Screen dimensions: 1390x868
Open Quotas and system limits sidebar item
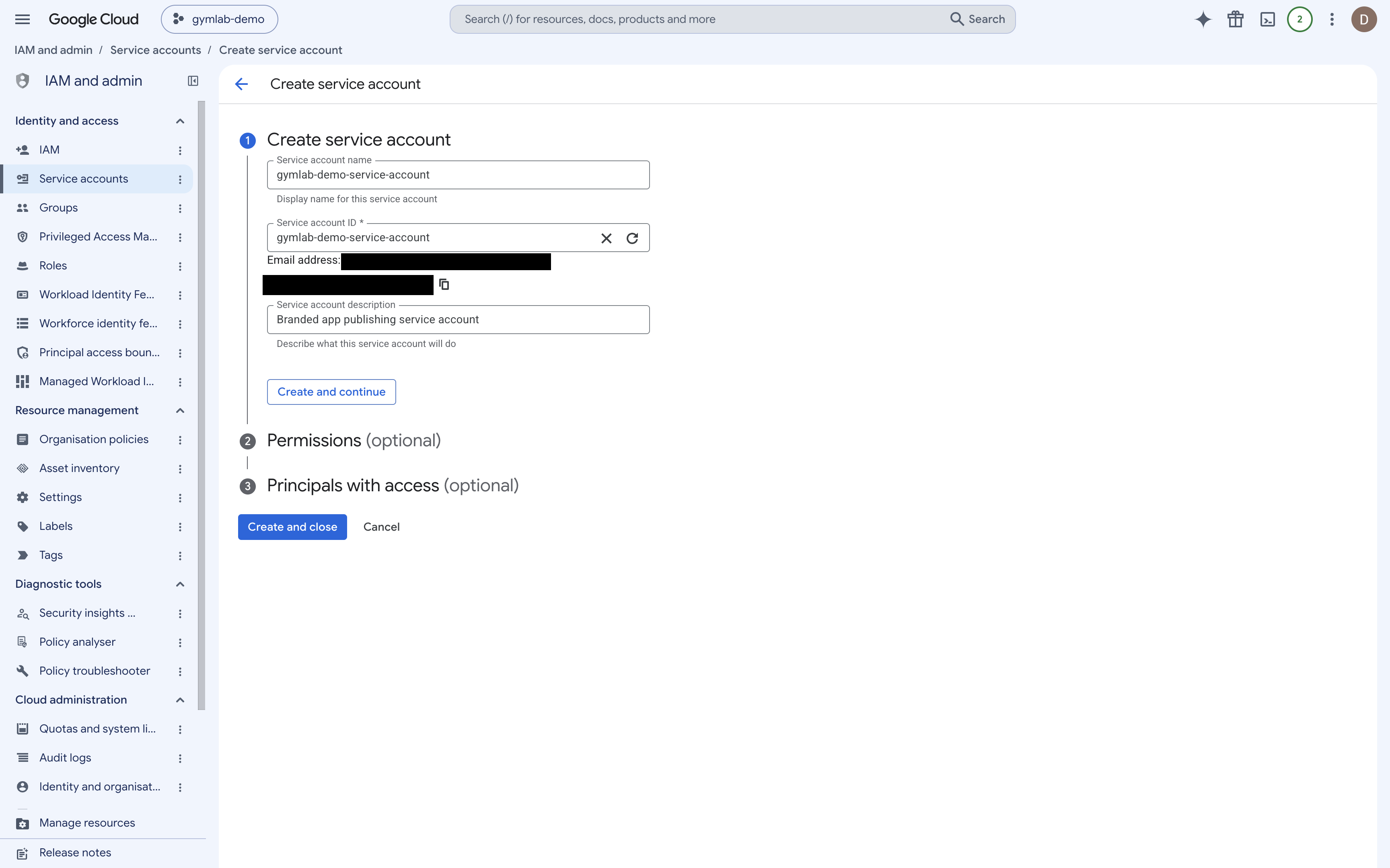pyautogui.click(x=97, y=728)
